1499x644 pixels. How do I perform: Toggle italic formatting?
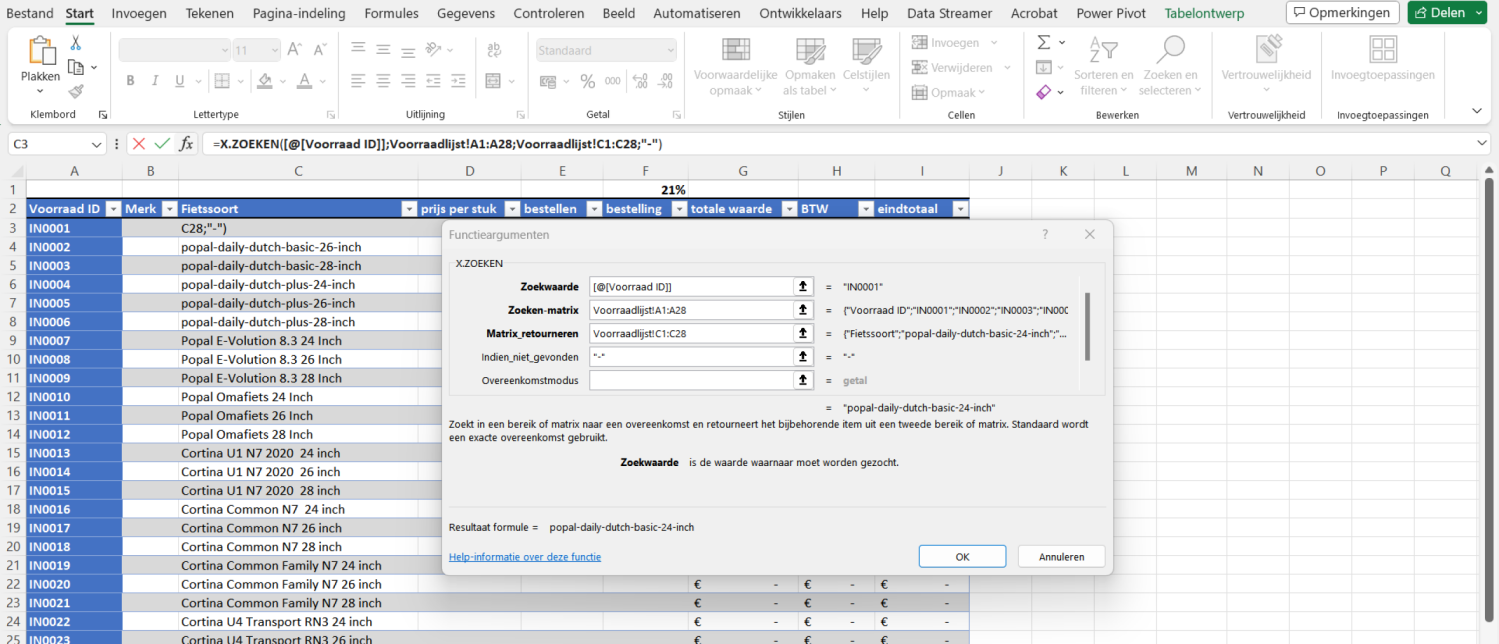(x=155, y=79)
